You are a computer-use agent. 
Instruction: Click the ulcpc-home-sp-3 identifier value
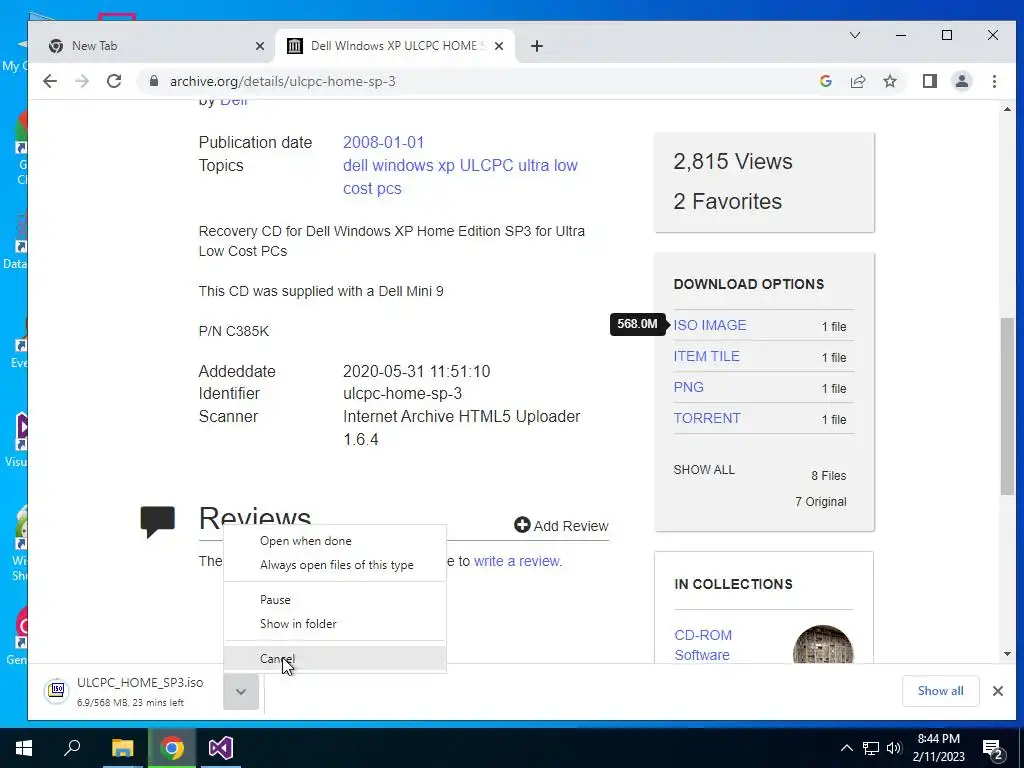402,394
